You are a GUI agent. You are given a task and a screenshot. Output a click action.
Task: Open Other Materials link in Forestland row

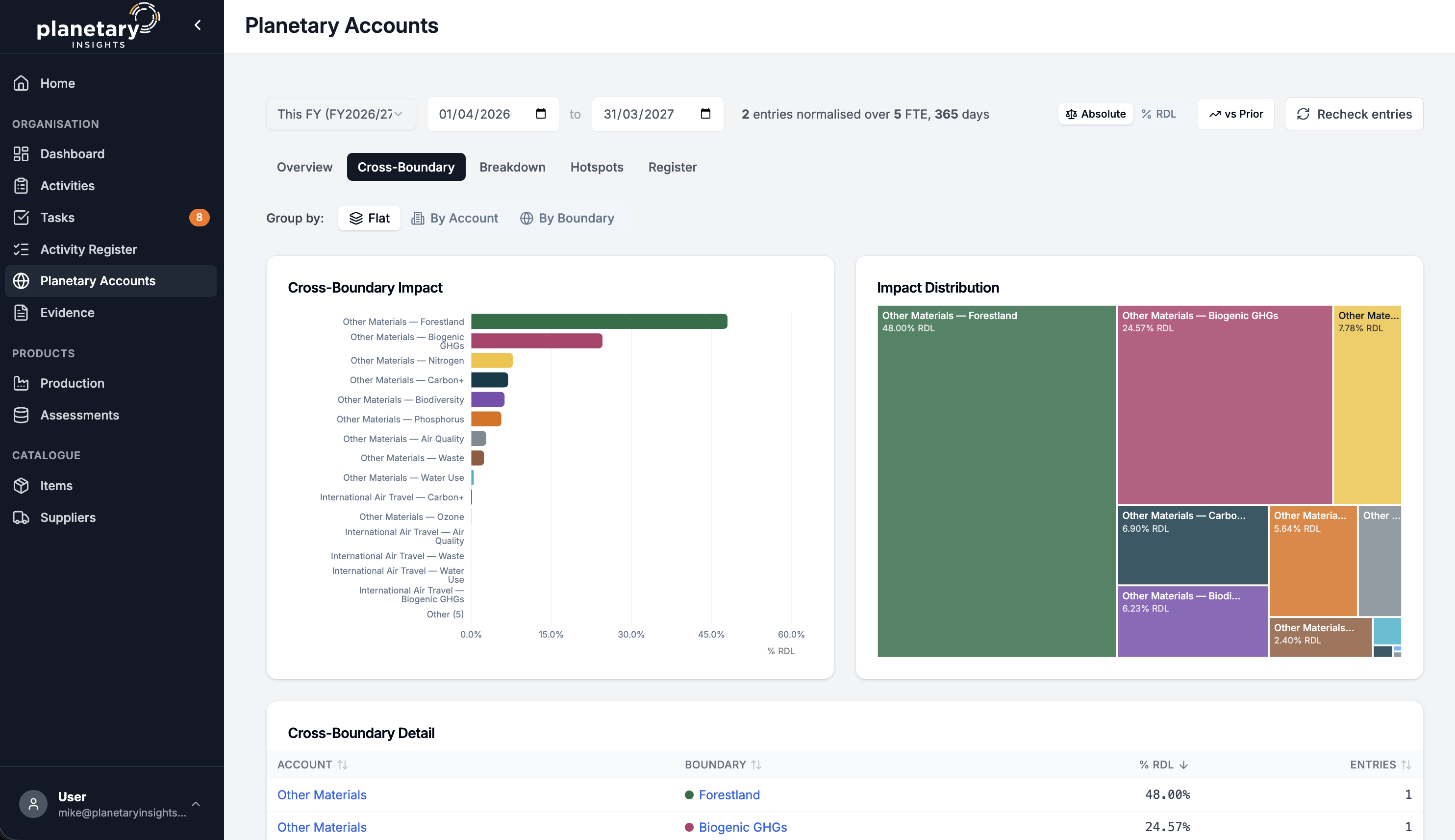[322, 794]
